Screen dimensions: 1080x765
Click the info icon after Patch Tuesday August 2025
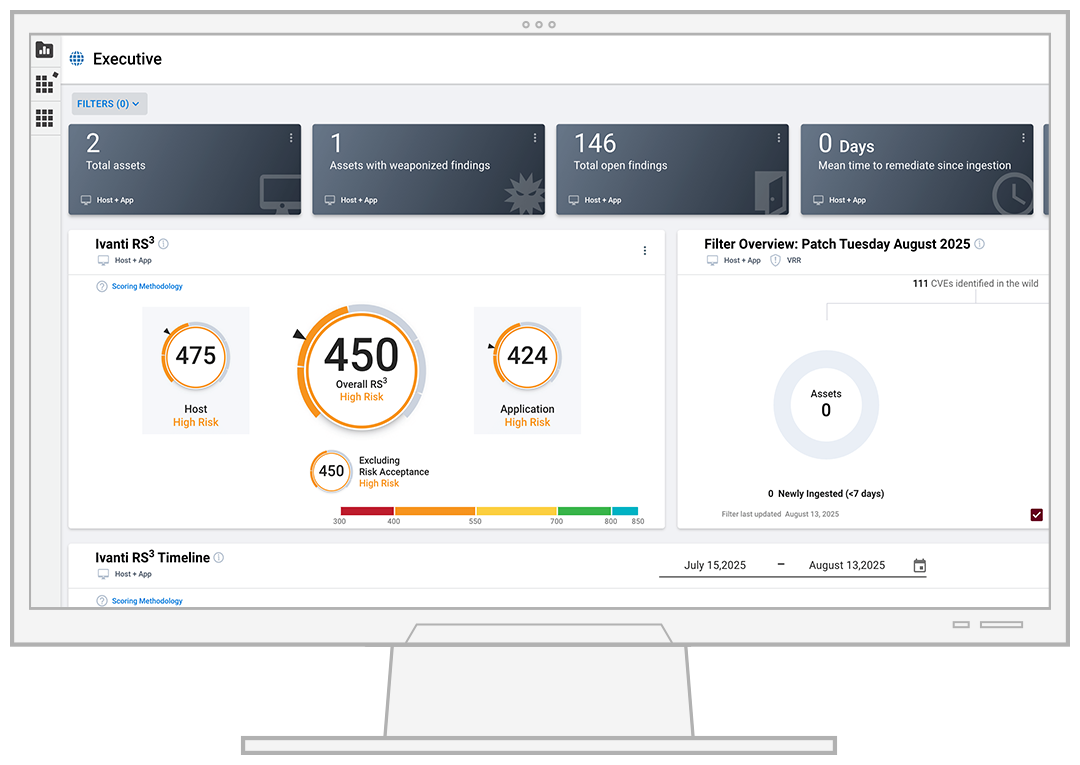pyautogui.click(x=977, y=244)
